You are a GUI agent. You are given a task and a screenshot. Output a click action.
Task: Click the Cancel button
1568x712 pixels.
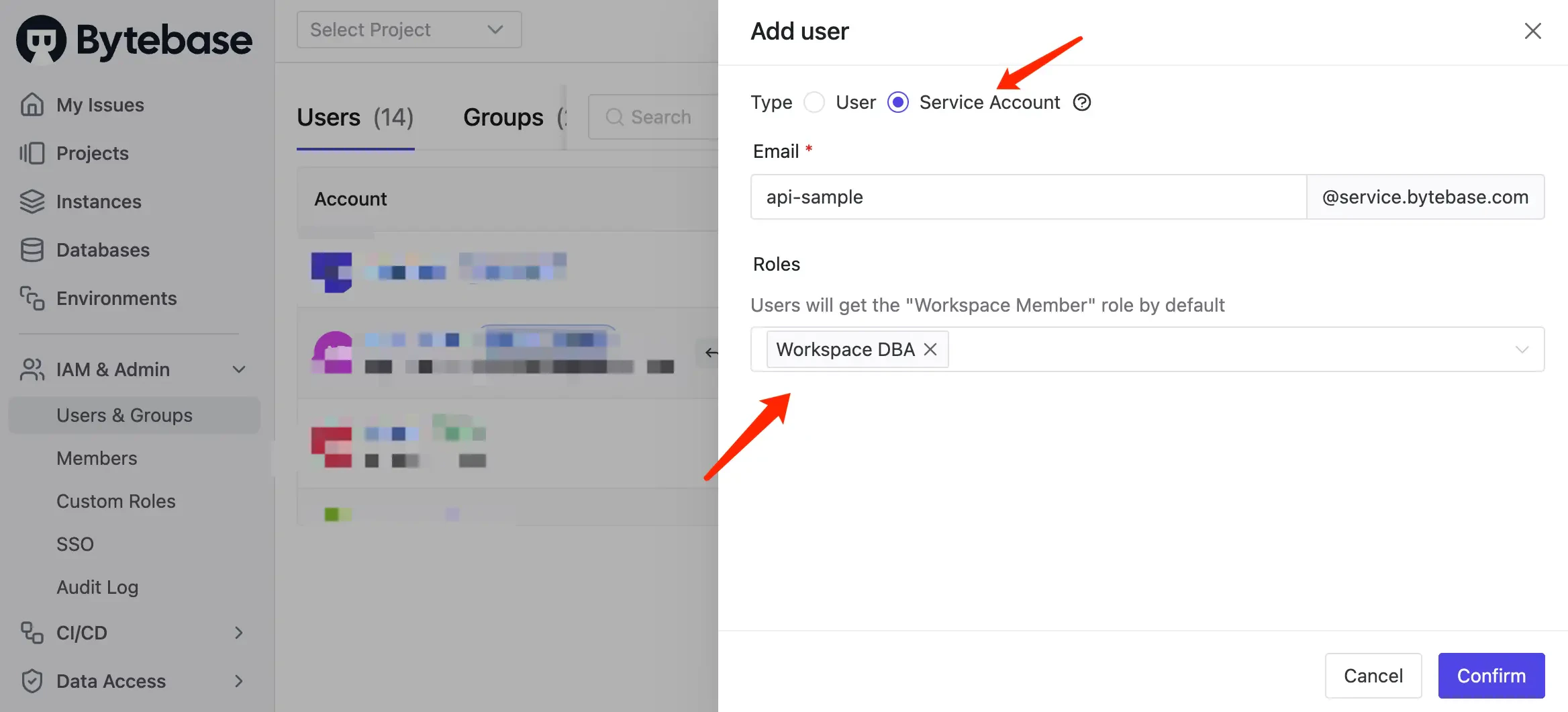click(x=1373, y=676)
